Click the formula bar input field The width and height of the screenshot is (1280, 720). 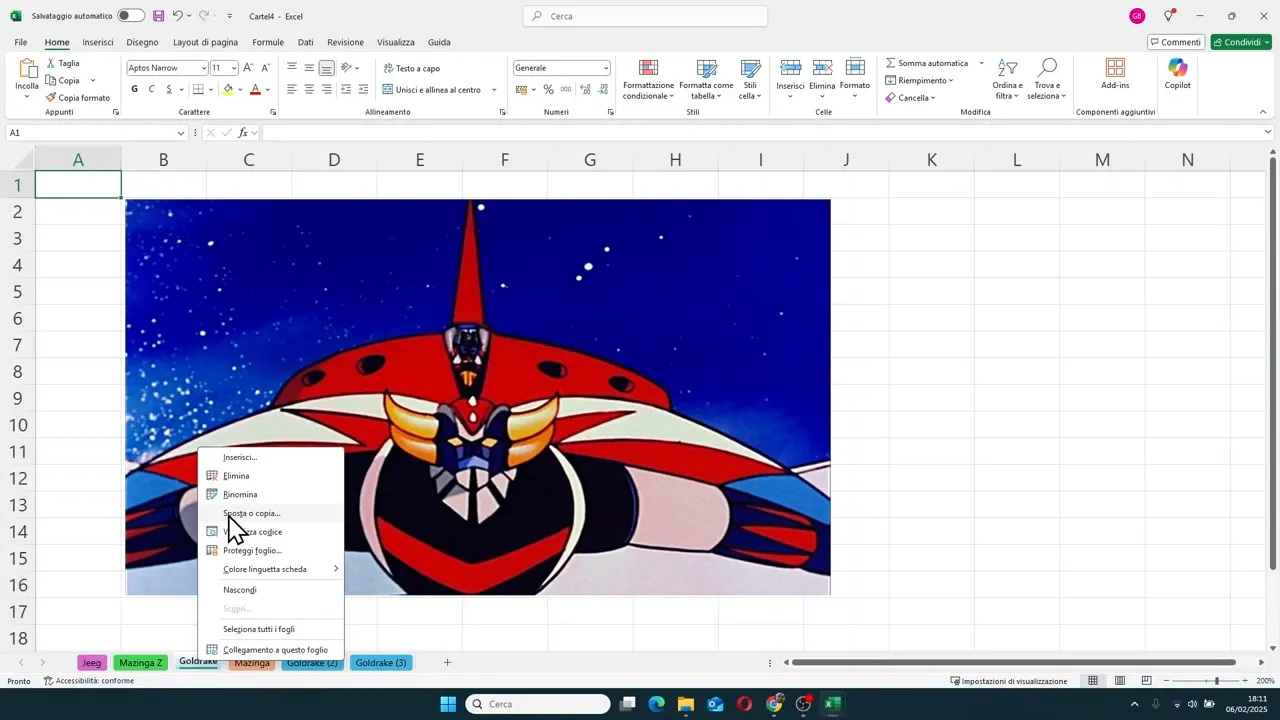(x=762, y=133)
